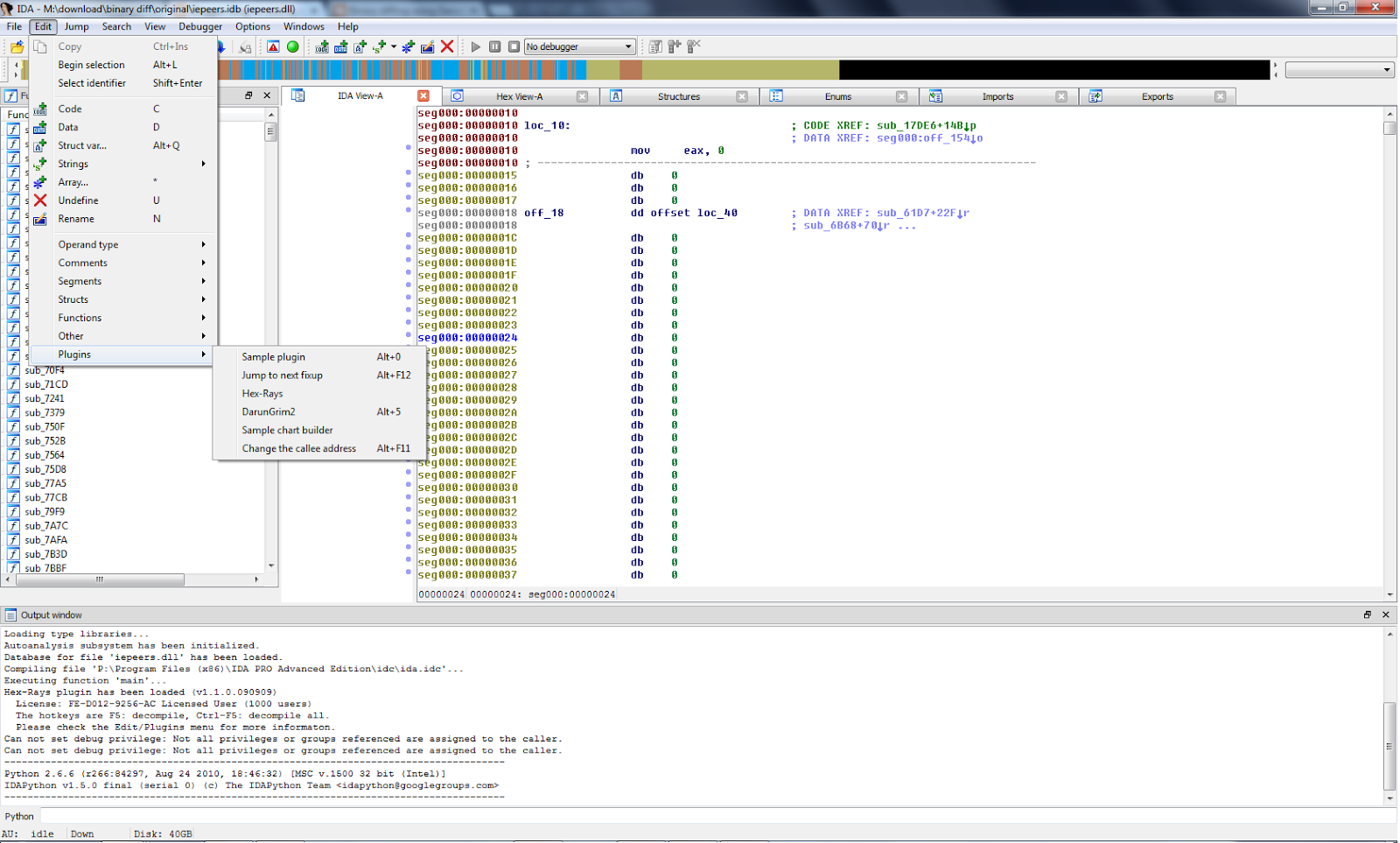Close the Functions panel
Viewport: 1400px width, 843px height.
pyautogui.click(x=267, y=95)
